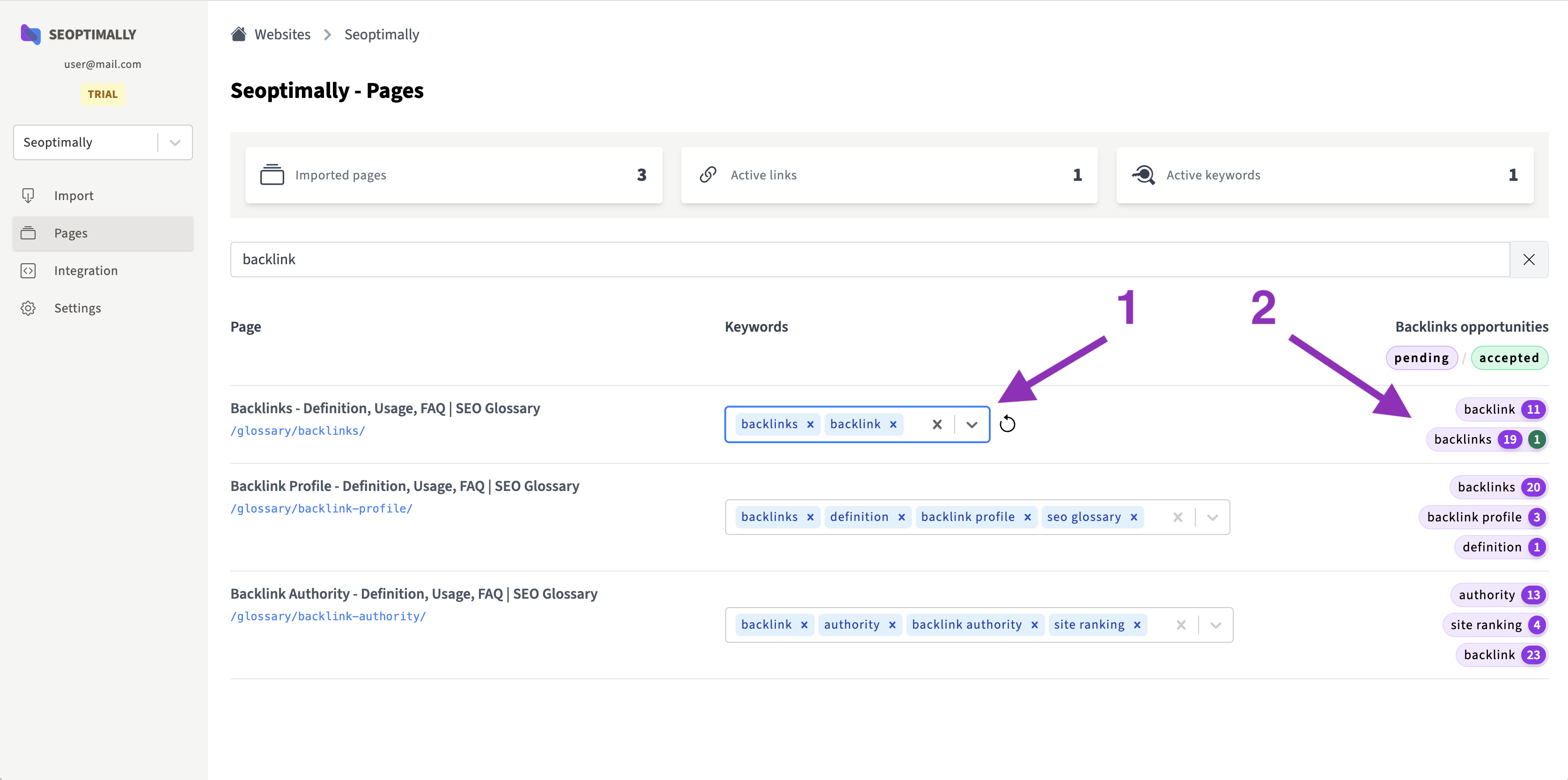The image size is (1568, 780).
Task: Go to Websites breadcrumb
Action: 282,34
